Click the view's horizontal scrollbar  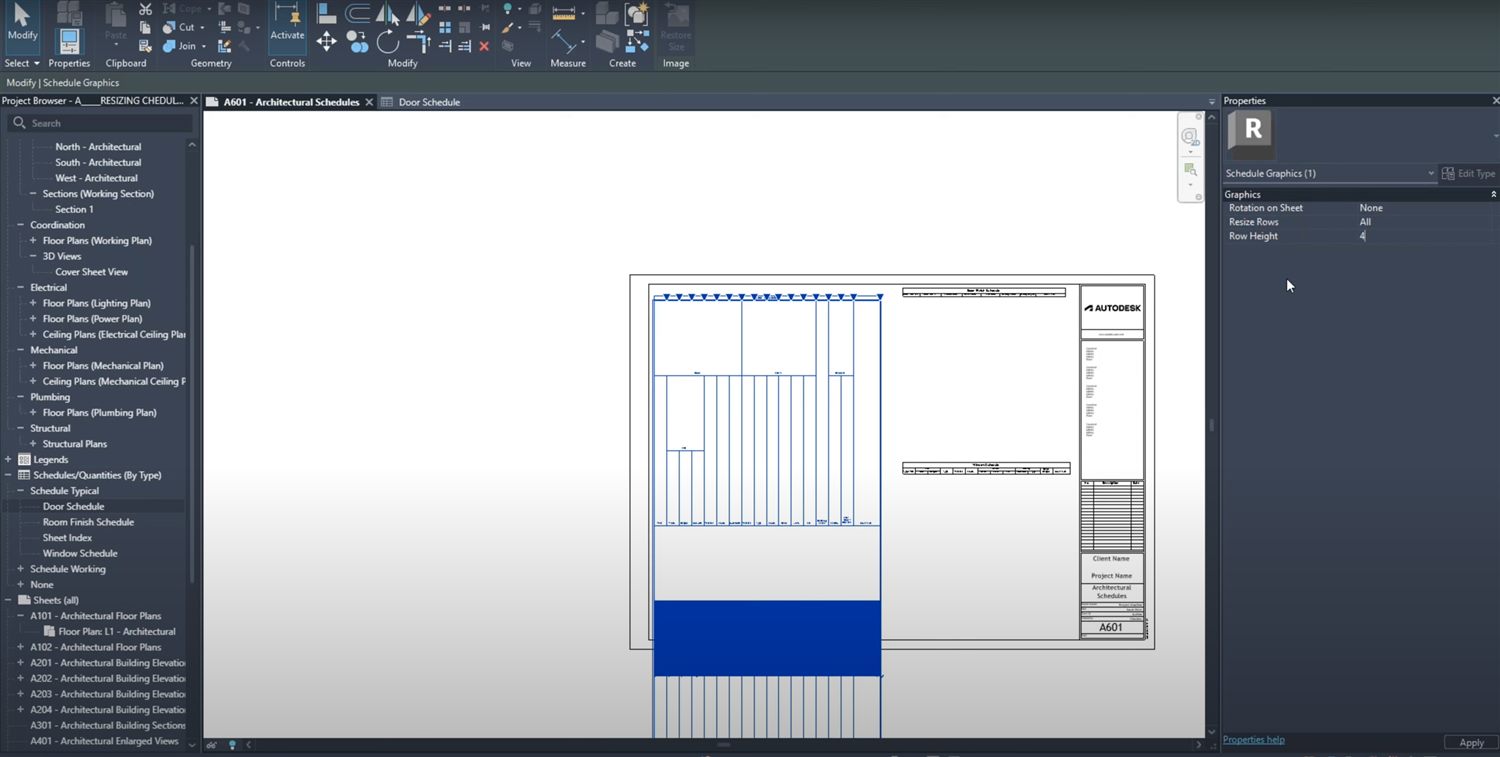point(723,745)
